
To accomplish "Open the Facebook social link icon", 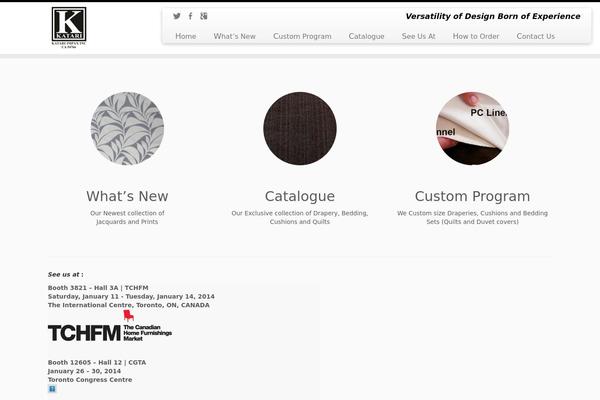I will [191, 16].
